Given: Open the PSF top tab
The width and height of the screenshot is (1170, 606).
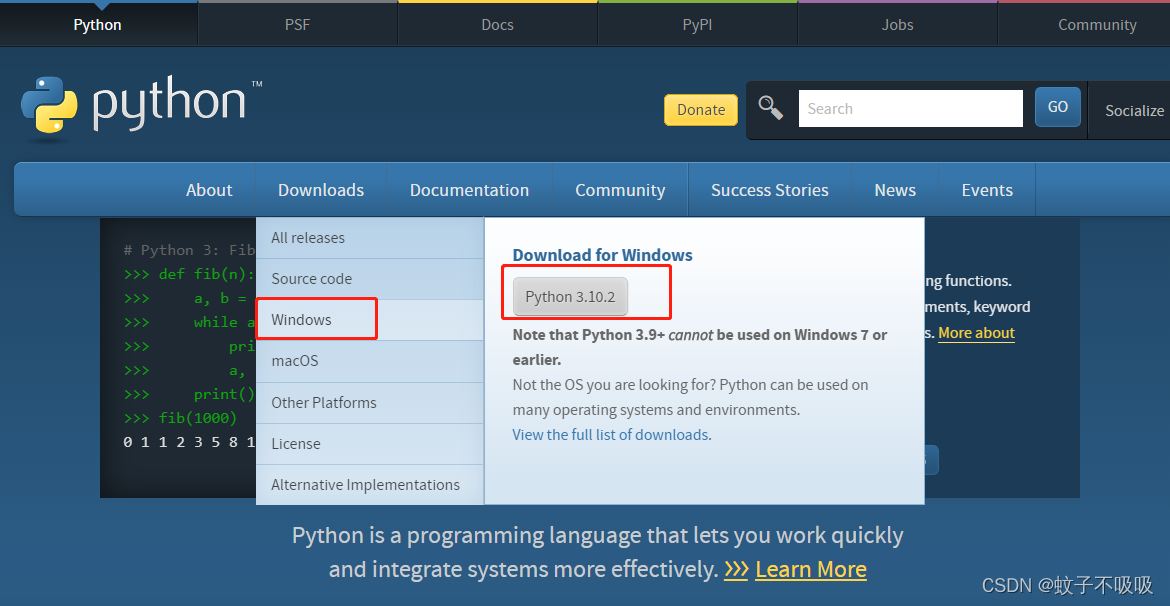Looking at the screenshot, I should [x=298, y=25].
